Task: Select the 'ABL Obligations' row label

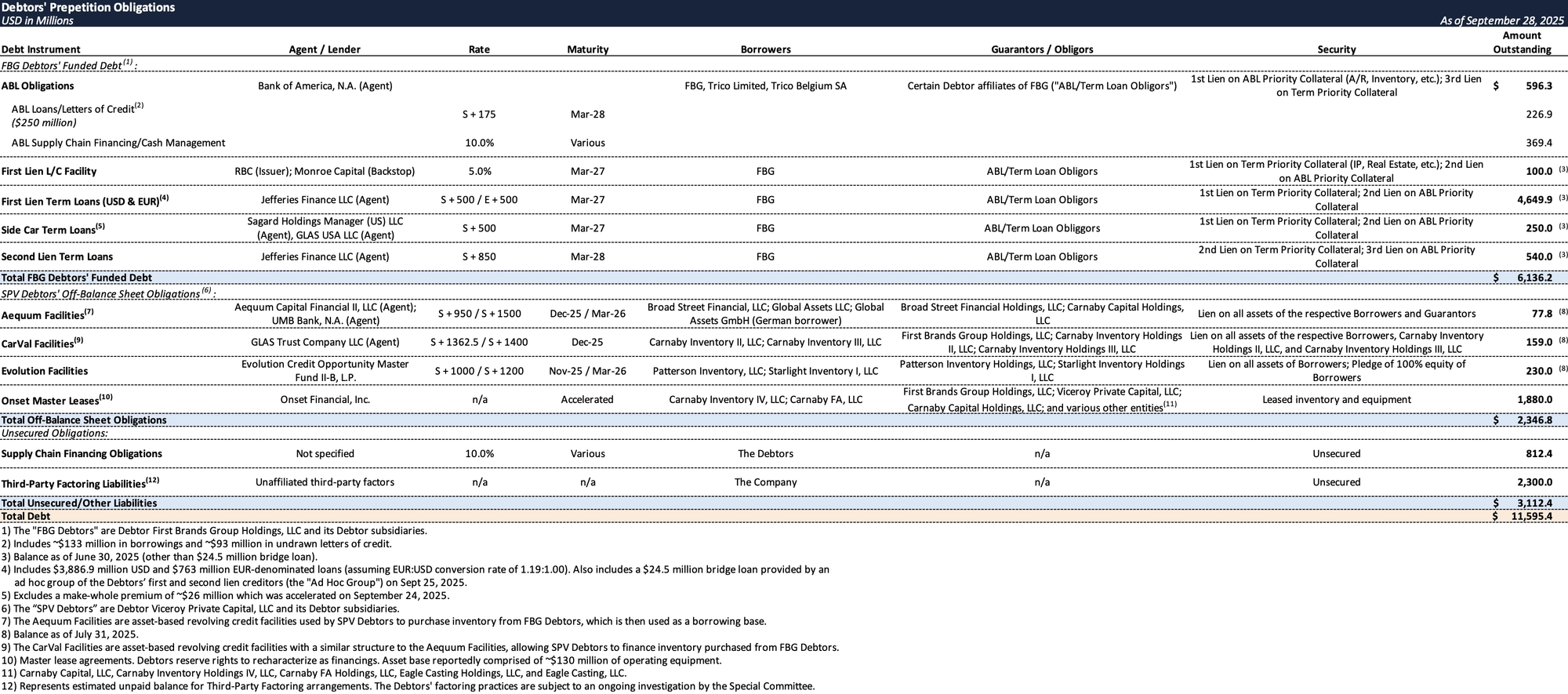Action: pyautogui.click(x=38, y=86)
